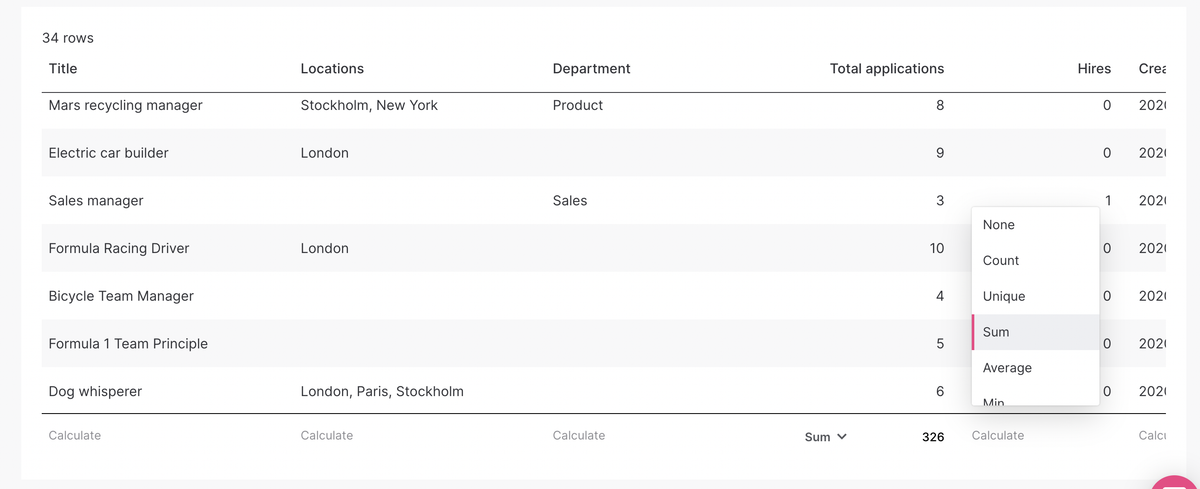The image size is (1200, 489).
Task: Select the highlighted Sum option
Action: pos(996,332)
